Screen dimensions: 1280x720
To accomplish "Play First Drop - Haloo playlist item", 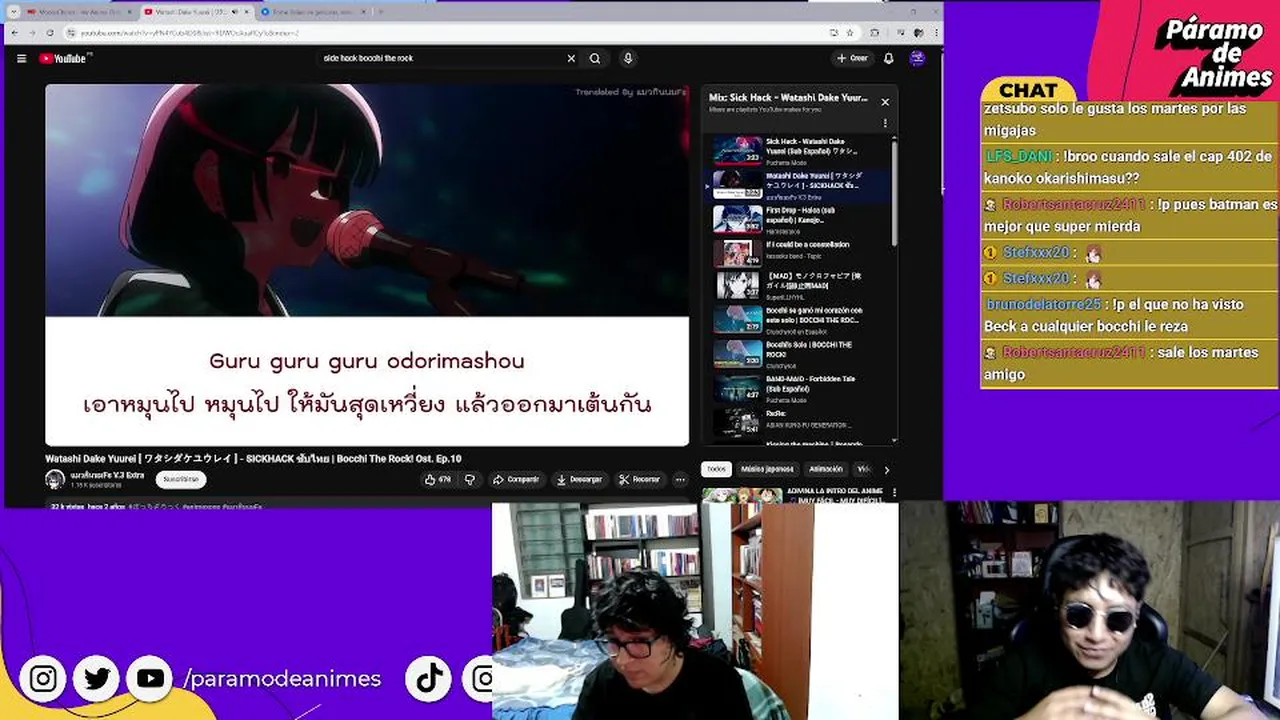I will coord(800,219).
